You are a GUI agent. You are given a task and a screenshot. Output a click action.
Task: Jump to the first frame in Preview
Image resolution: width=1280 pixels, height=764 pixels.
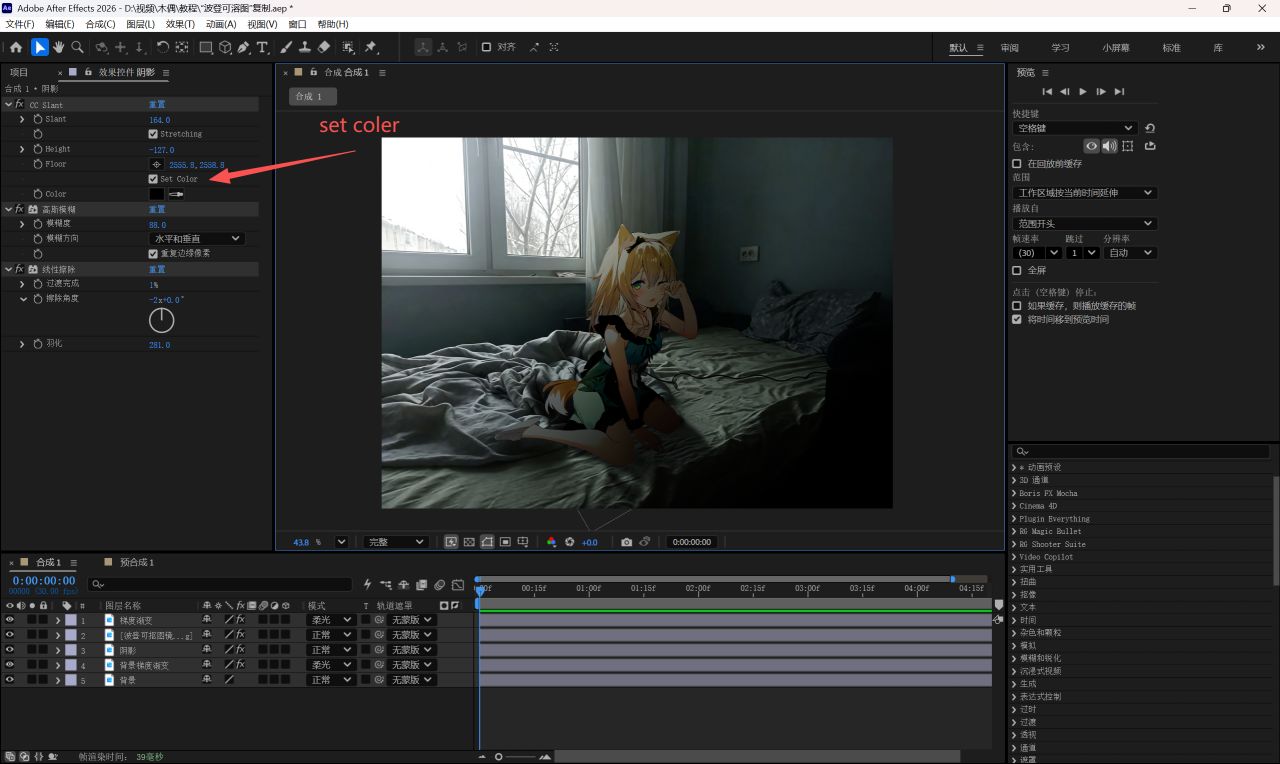tap(1047, 91)
